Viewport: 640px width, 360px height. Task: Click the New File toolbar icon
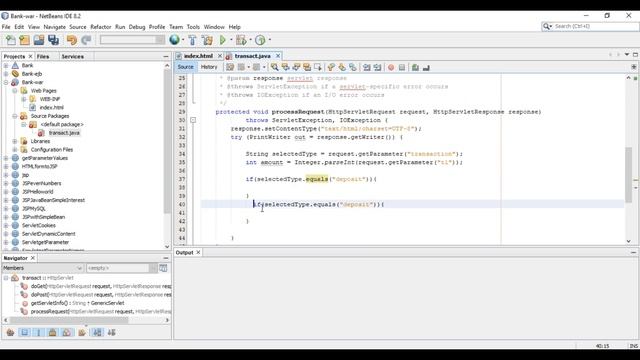pyautogui.click(x=10, y=40)
